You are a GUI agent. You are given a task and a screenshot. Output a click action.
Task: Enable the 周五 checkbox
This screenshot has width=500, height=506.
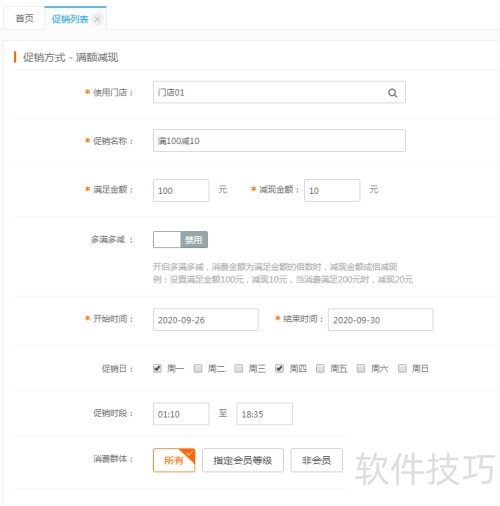(x=320, y=368)
